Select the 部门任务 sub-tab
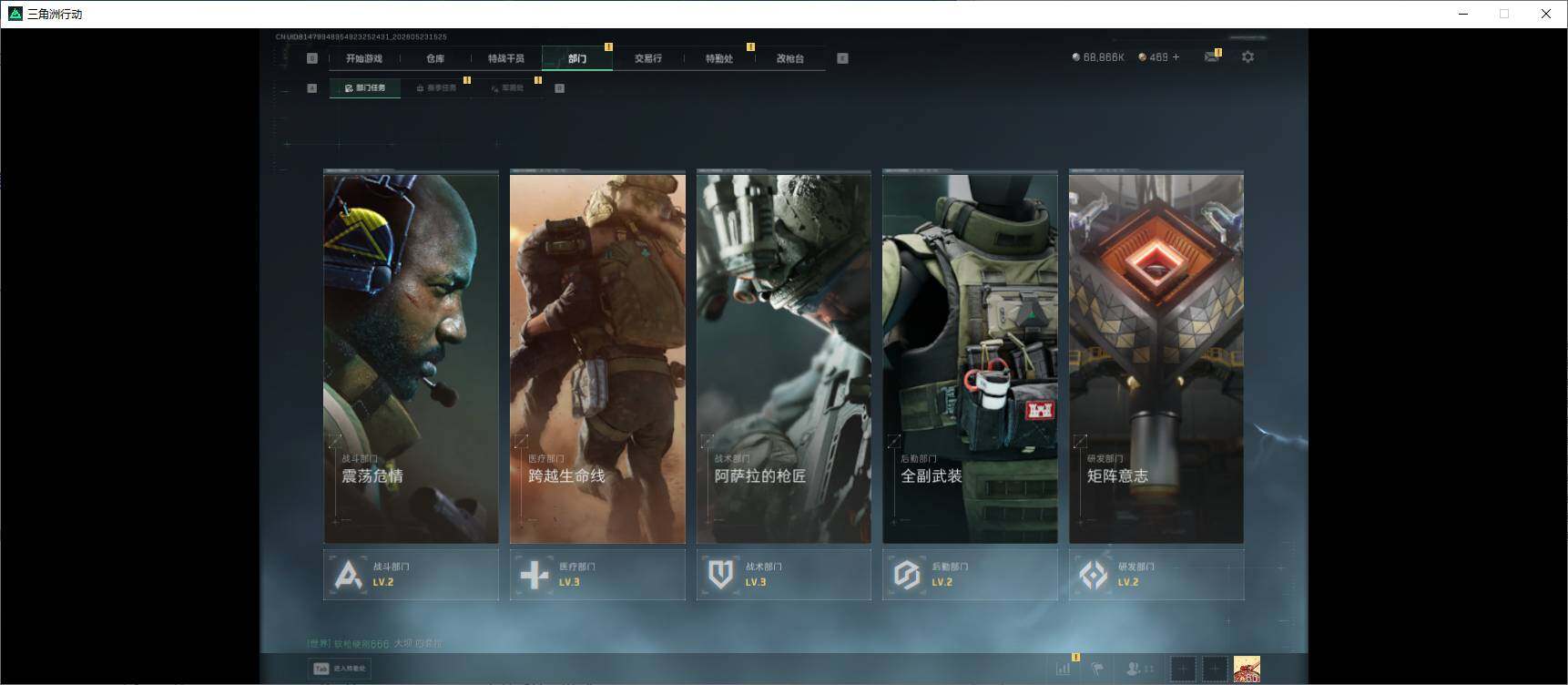The height and width of the screenshot is (685, 1568). pos(365,88)
